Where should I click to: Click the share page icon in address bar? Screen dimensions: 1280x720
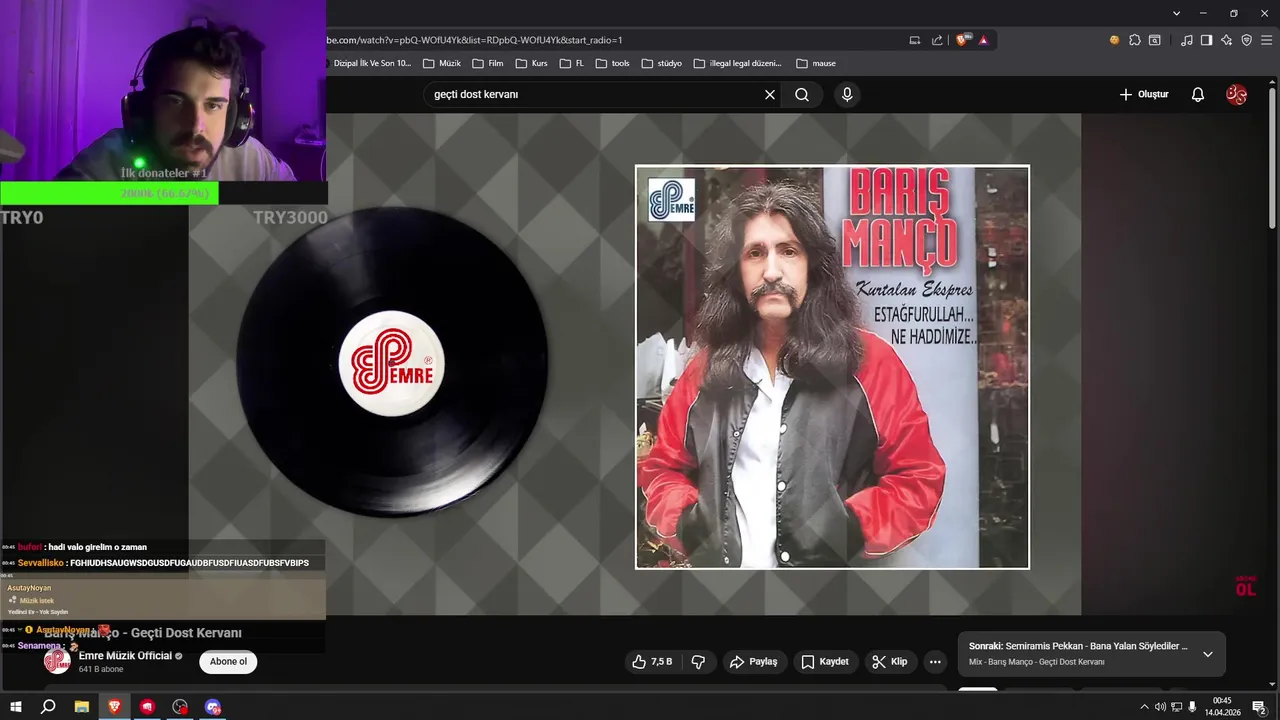pos(937,40)
